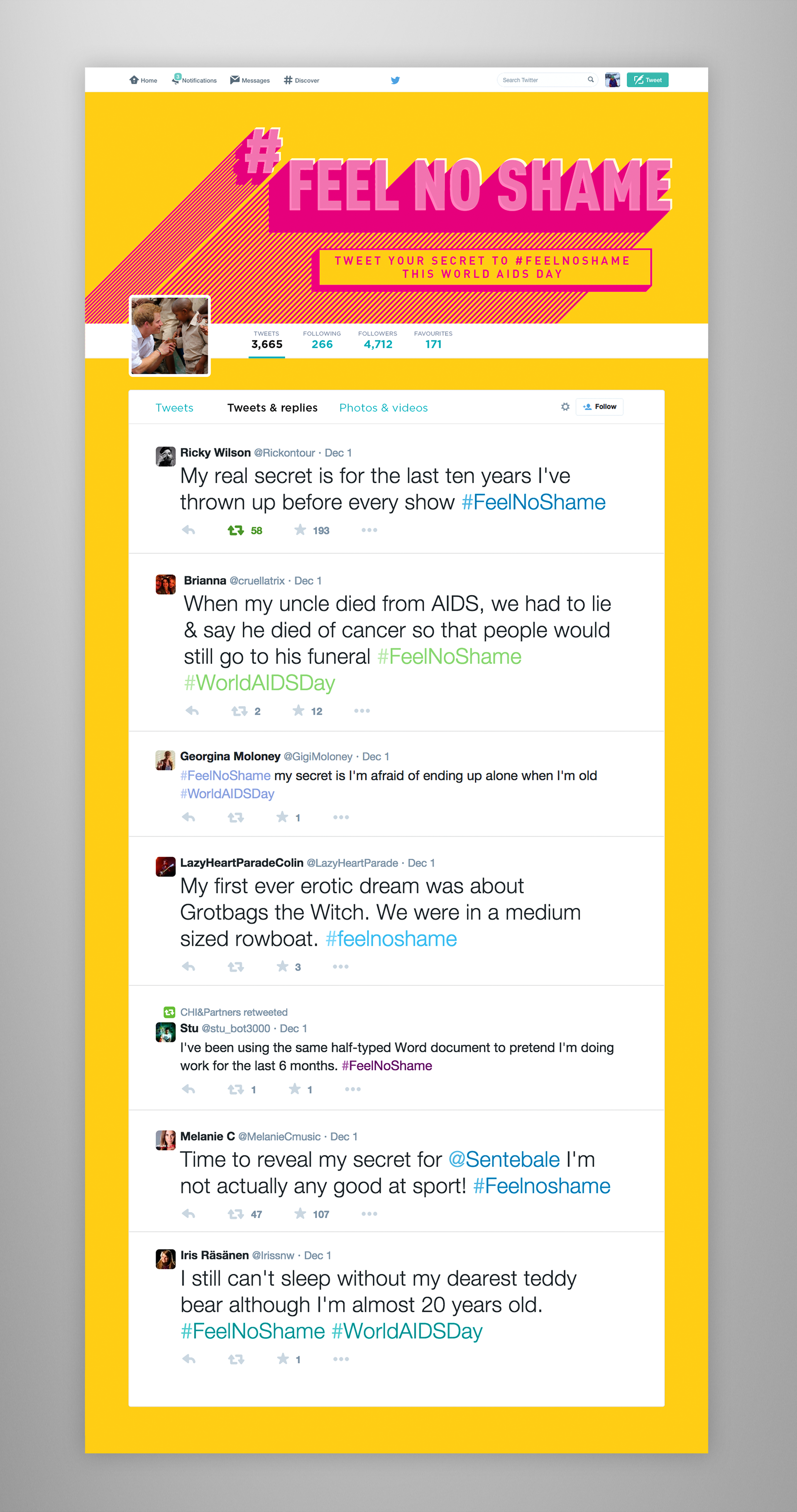Switch to the Tweets tab
The height and width of the screenshot is (1512, 797).
(x=174, y=408)
